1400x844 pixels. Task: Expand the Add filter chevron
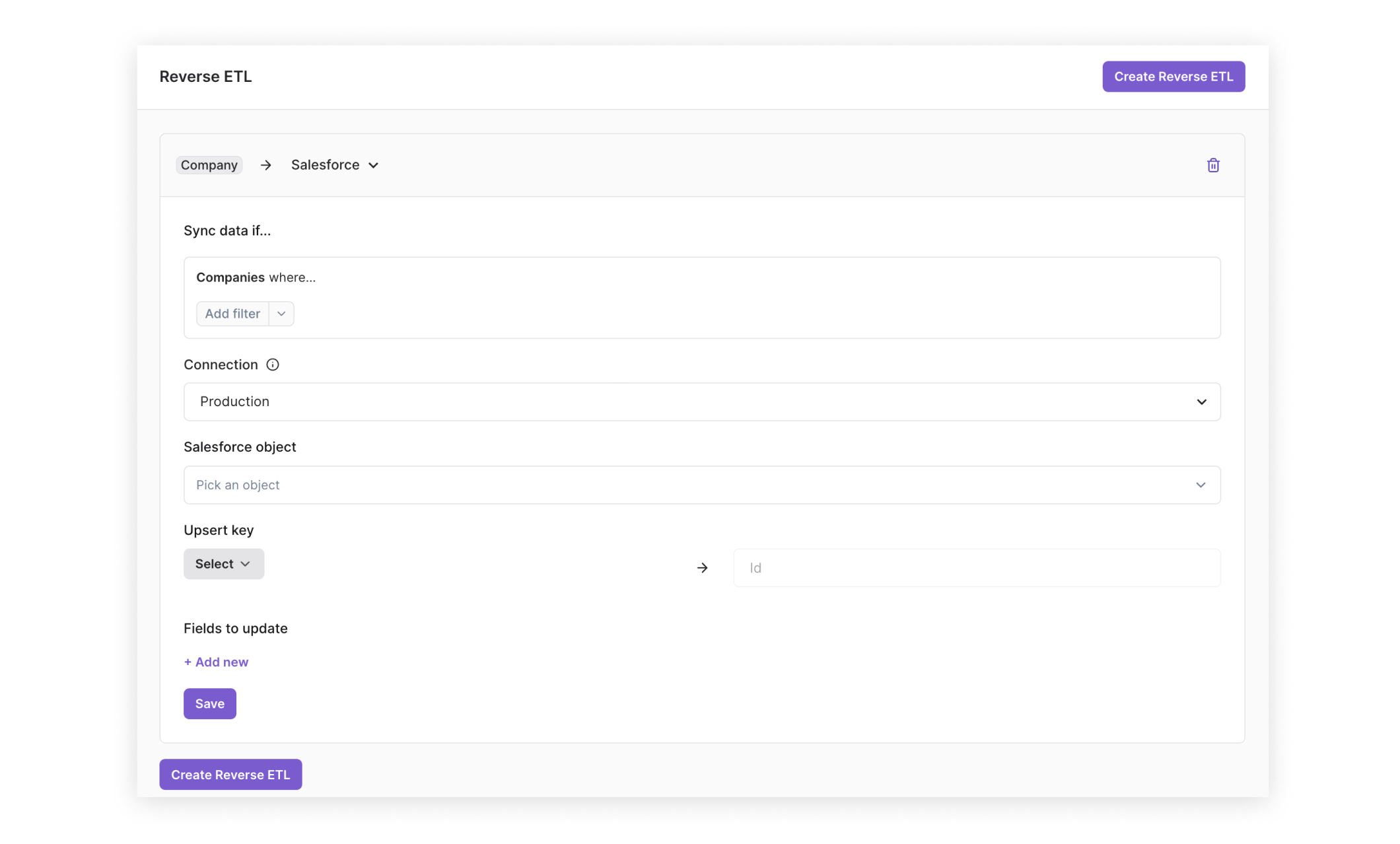tap(281, 314)
